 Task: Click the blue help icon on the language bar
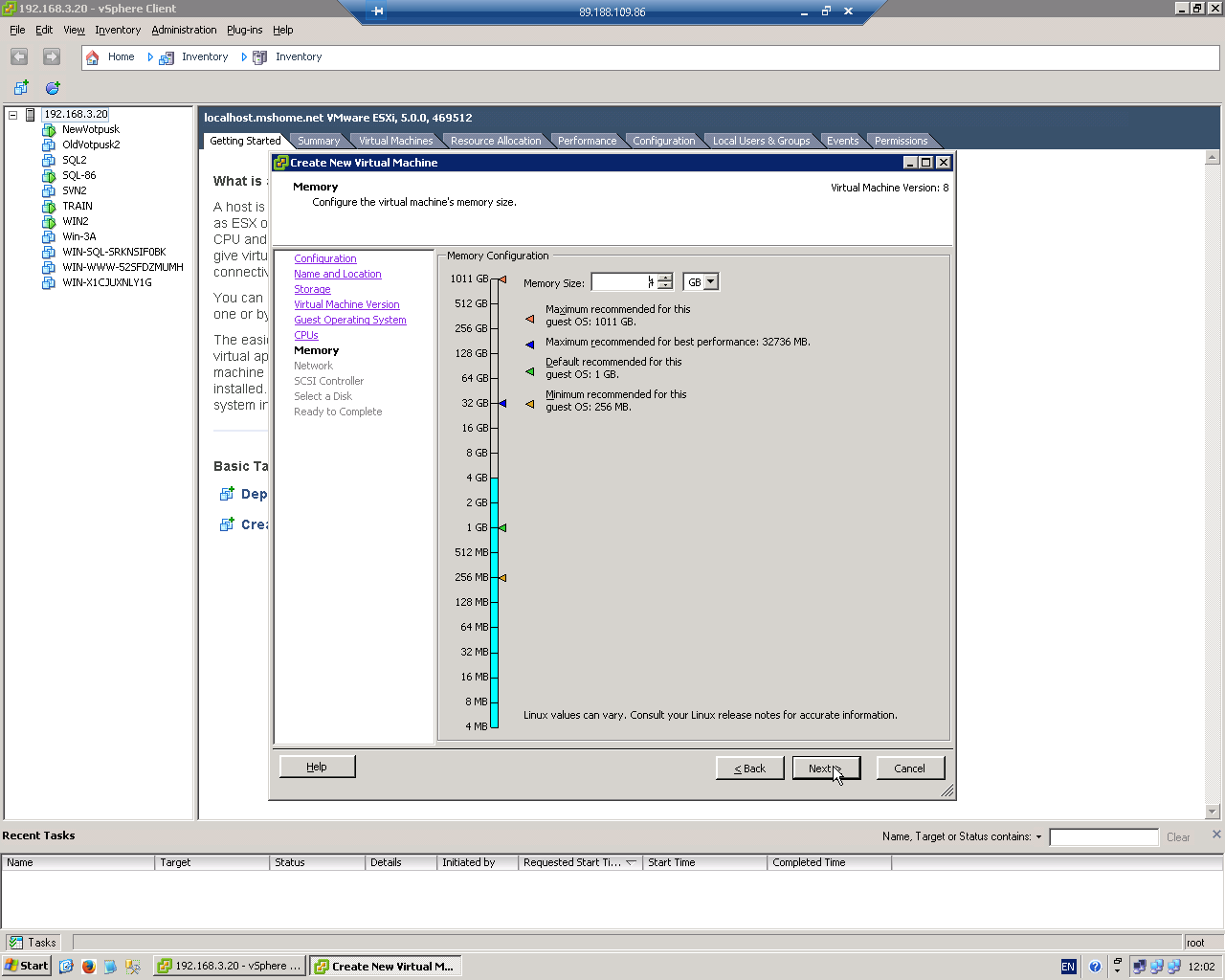coord(1094,966)
